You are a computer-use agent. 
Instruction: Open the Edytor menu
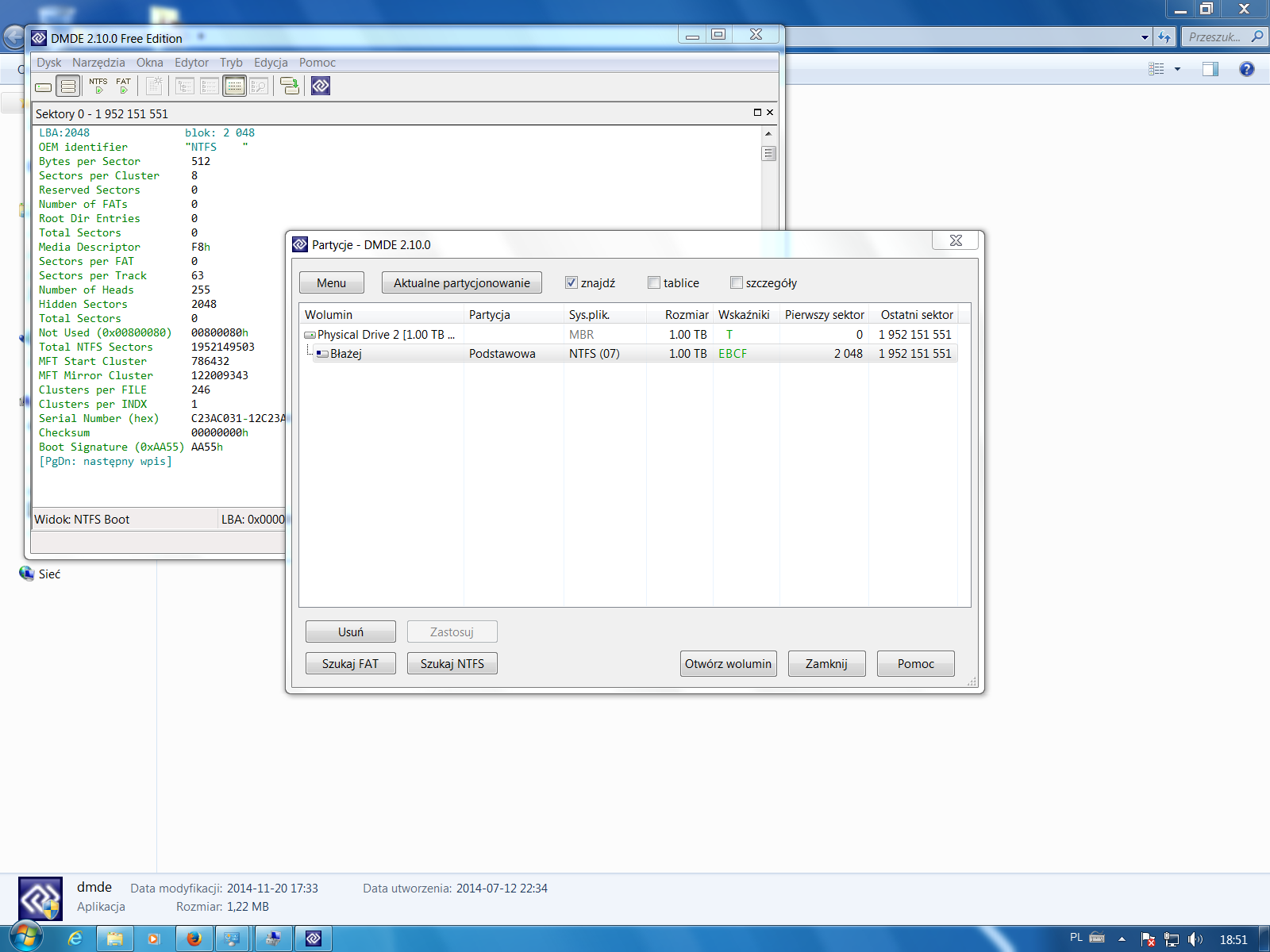(191, 63)
